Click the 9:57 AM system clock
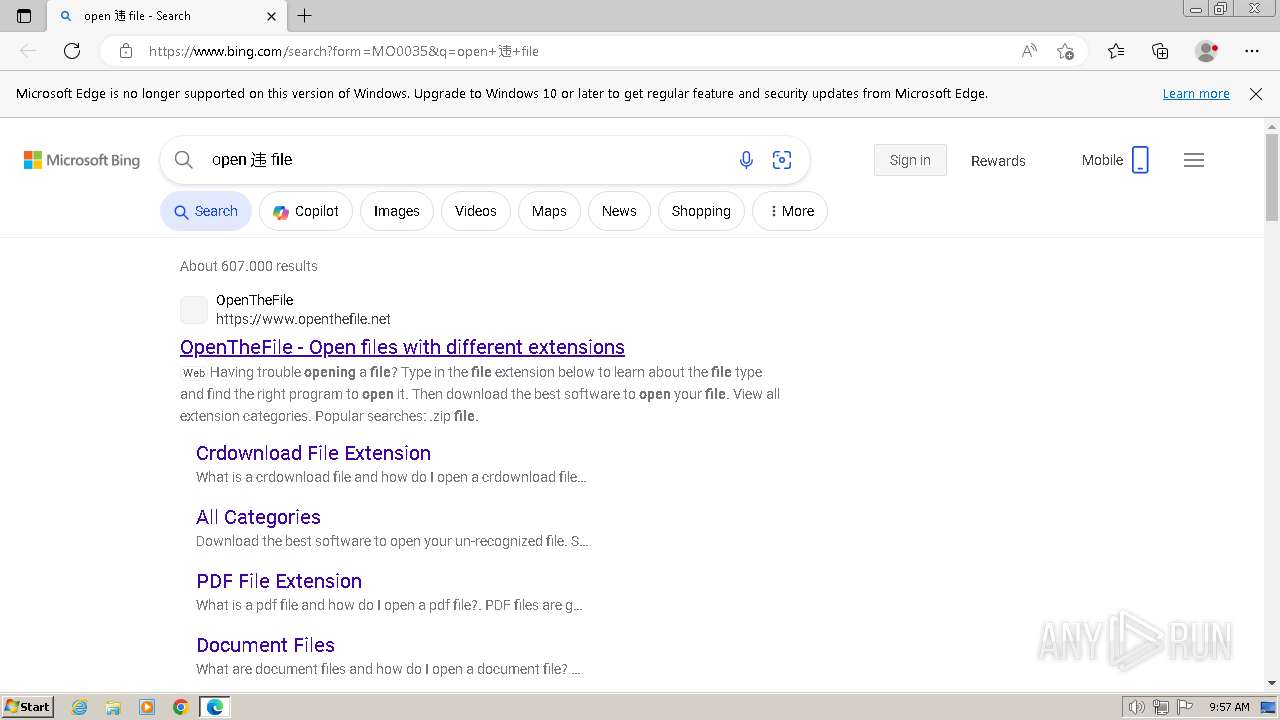The height and width of the screenshot is (720, 1280). click(x=1229, y=707)
